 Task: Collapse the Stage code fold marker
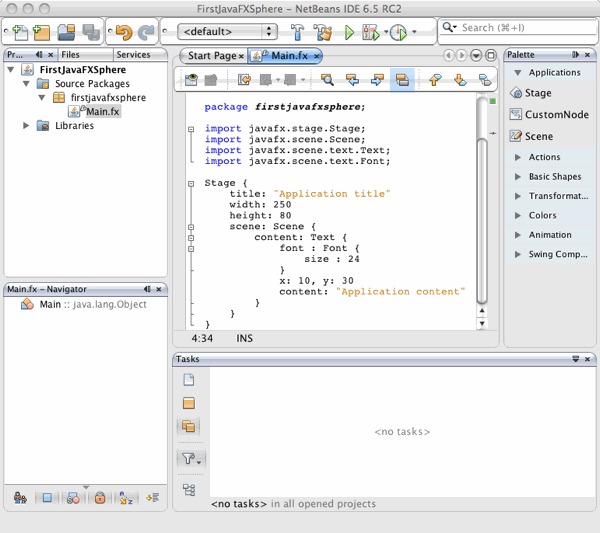[191, 183]
